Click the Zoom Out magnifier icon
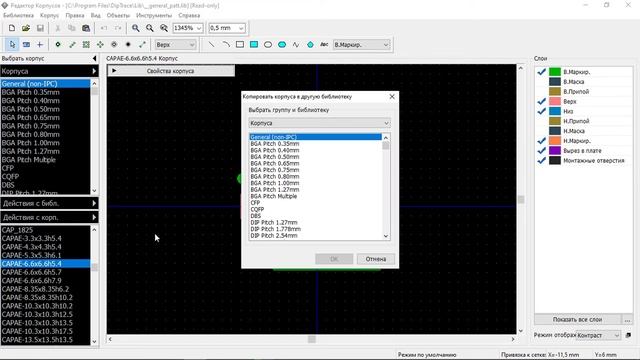The height and width of the screenshot is (360, 640). (150, 28)
